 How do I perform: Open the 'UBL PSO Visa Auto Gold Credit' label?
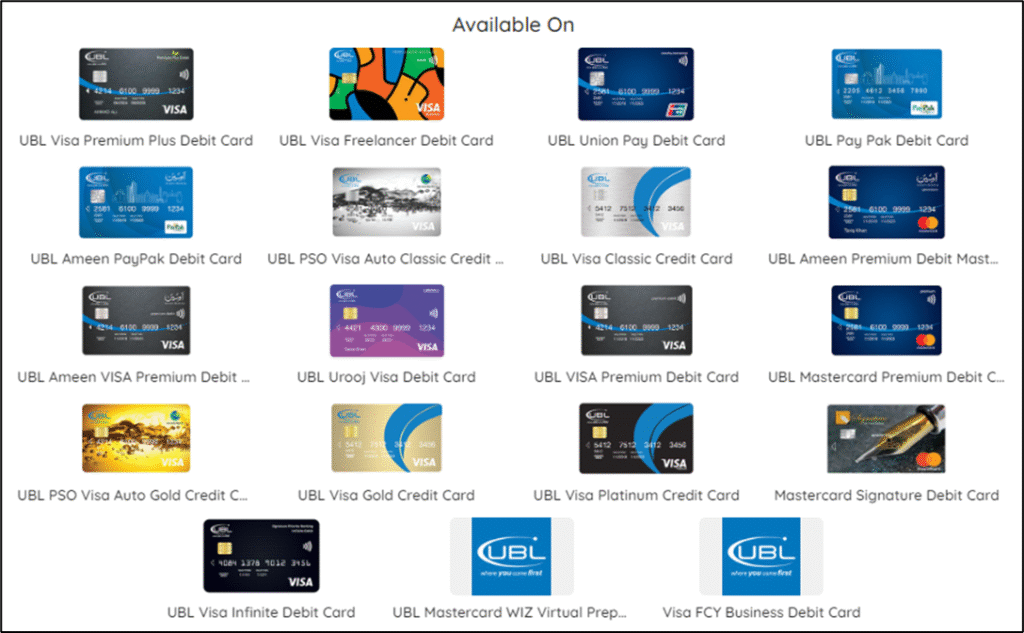[x=133, y=495]
